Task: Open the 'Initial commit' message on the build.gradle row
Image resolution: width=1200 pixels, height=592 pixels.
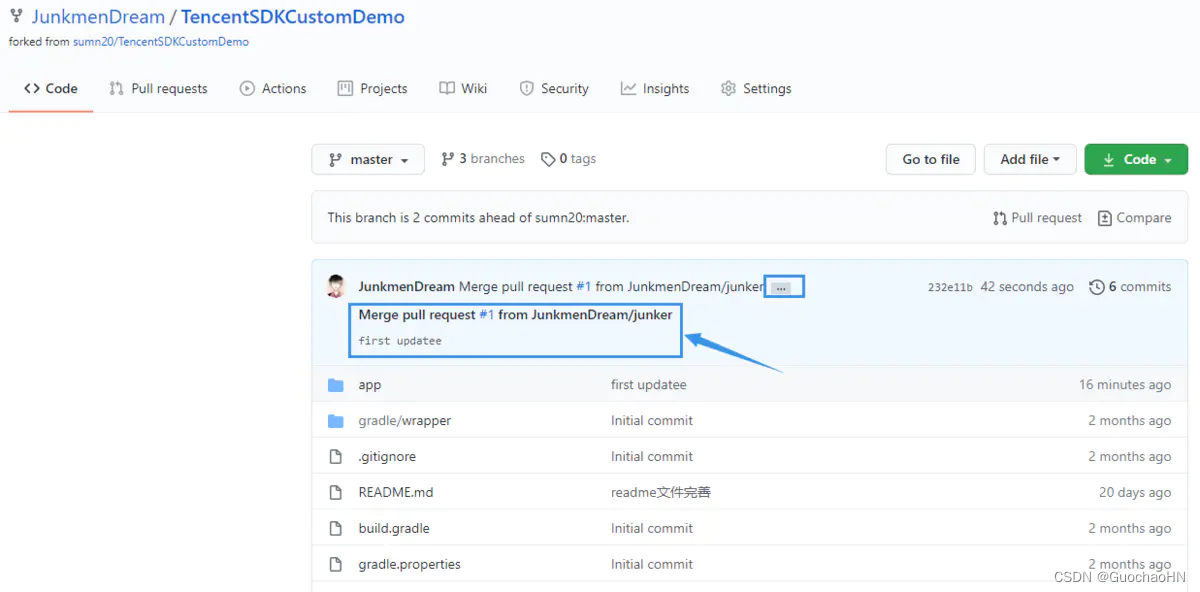Action: (652, 529)
